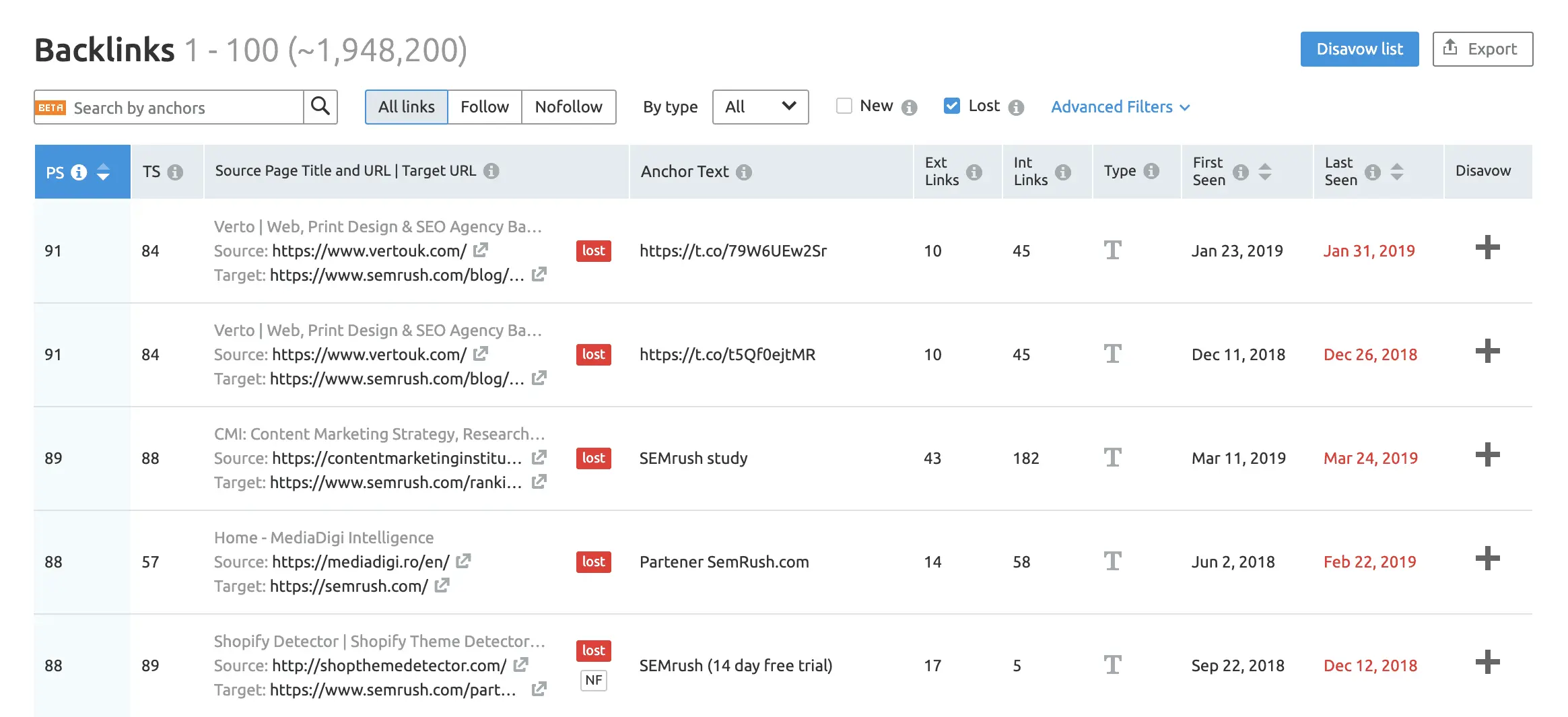Add Jan 31, 2019 row to disavow
This screenshot has height=717, width=1568.
pyautogui.click(x=1487, y=248)
